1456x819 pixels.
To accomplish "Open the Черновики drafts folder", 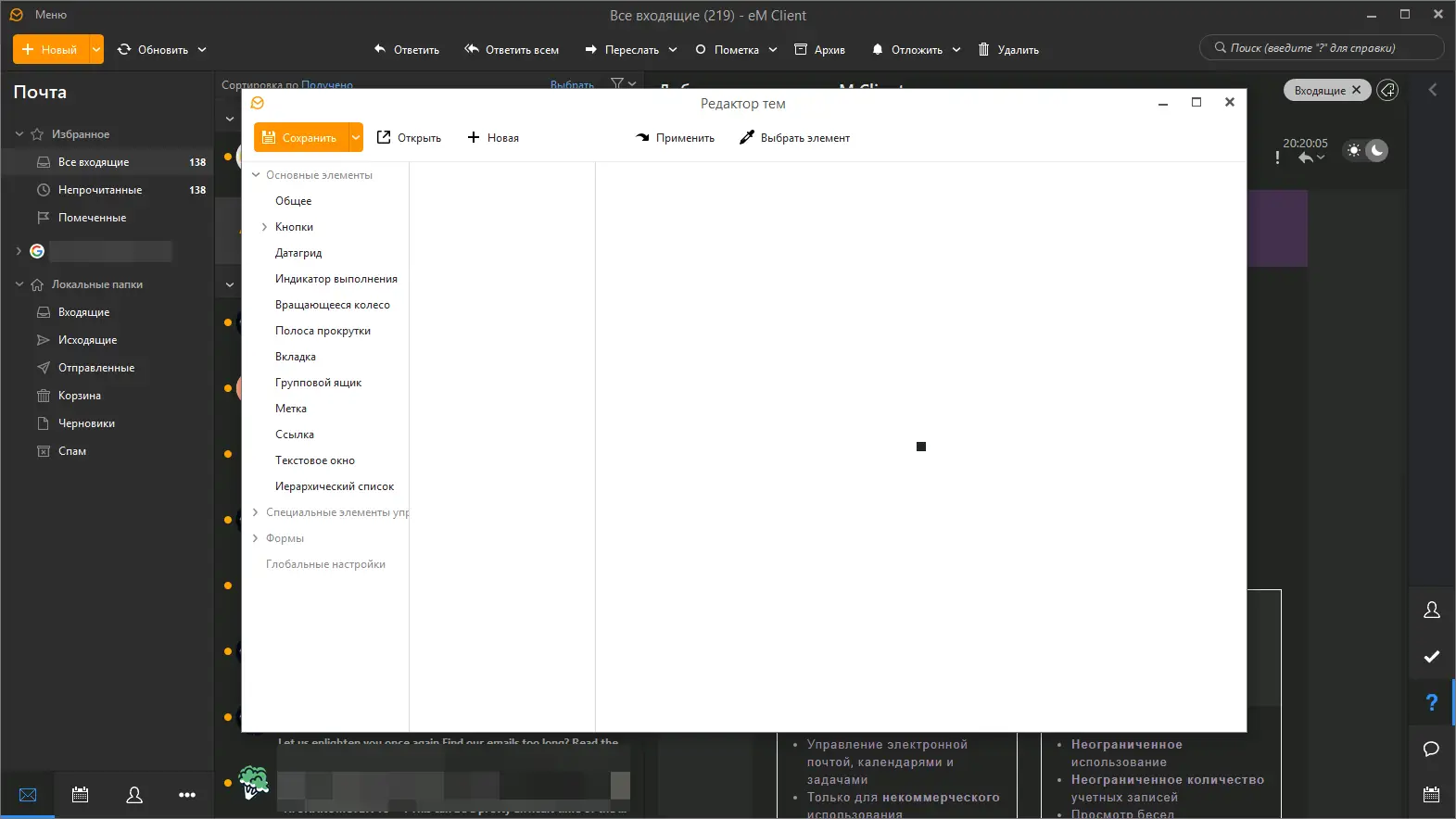I will tap(108, 423).
